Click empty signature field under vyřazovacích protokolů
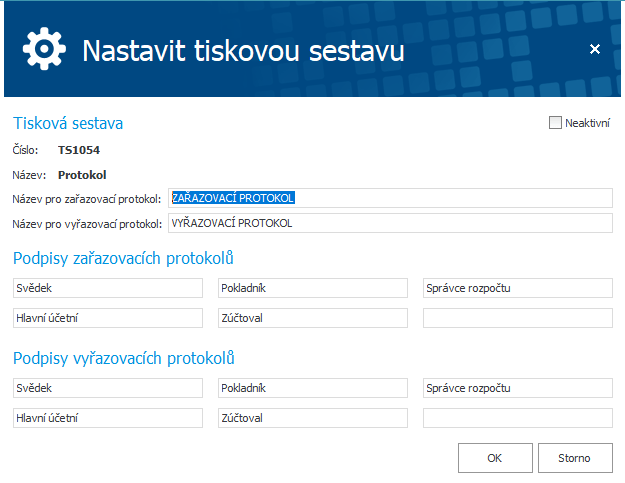The image size is (625, 483). pyautogui.click(x=518, y=418)
